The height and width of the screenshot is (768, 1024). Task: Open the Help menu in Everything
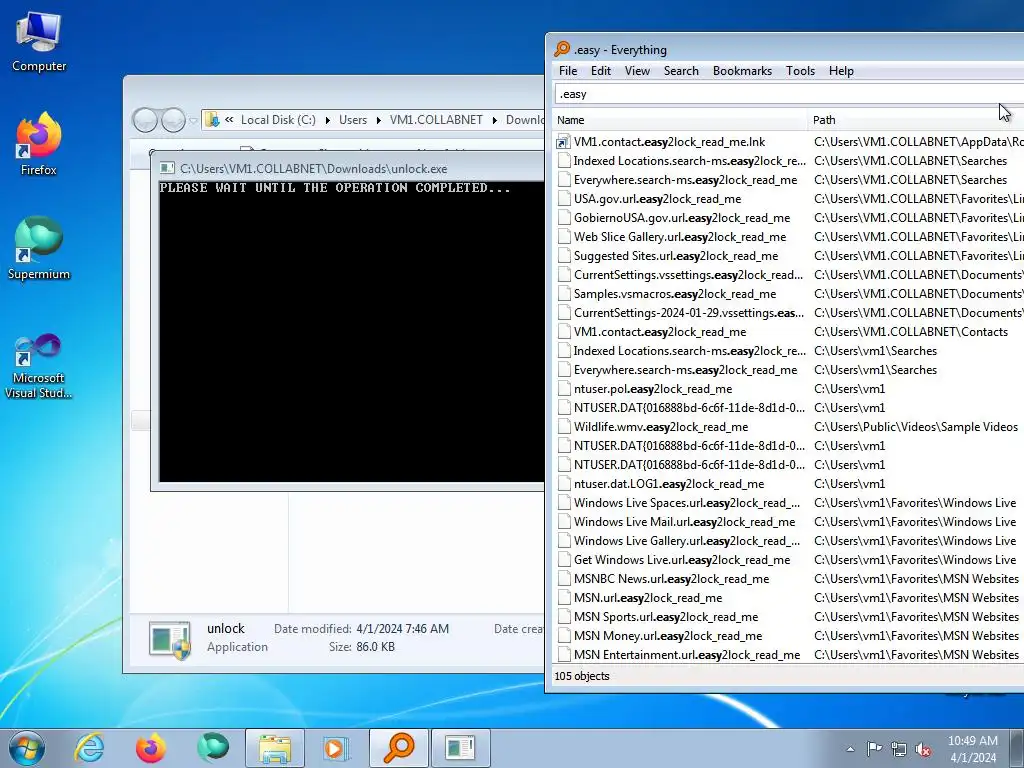click(841, 71)
